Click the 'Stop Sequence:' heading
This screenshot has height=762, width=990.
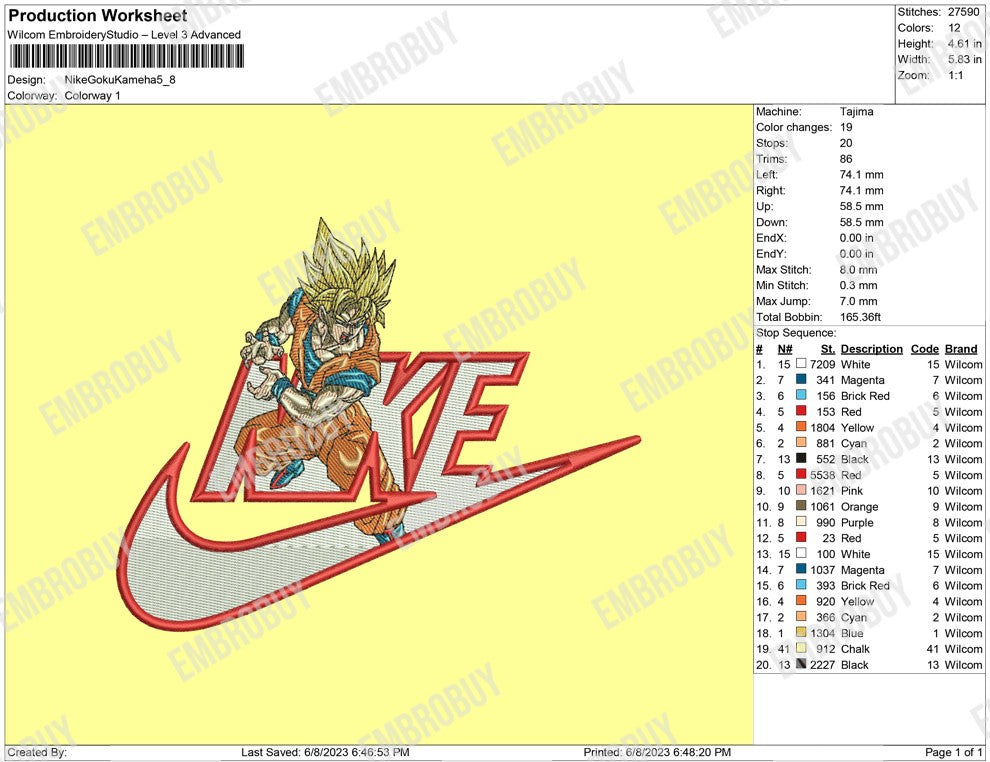coord(796,333)
